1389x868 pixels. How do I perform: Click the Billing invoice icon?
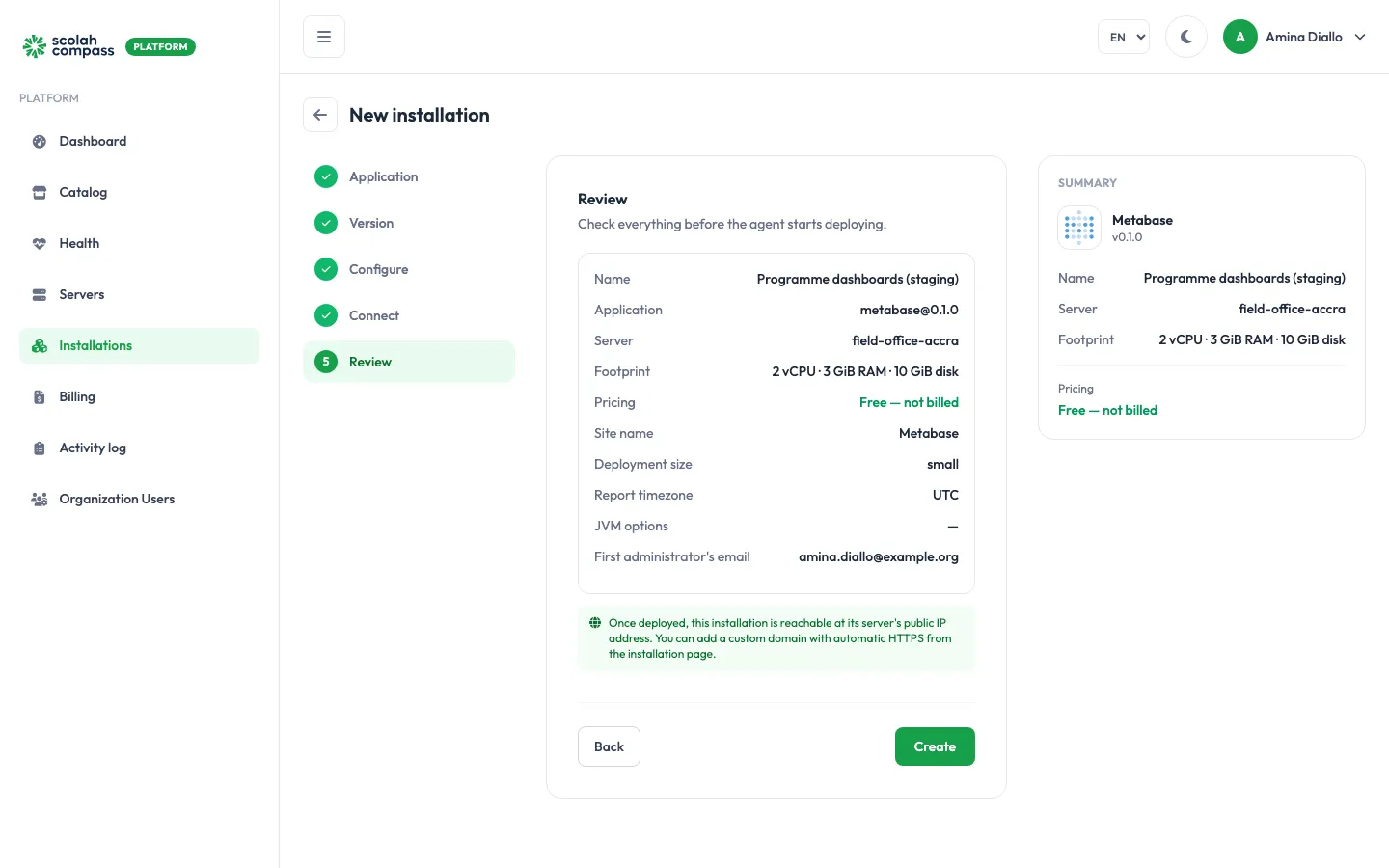pos(40,396)
